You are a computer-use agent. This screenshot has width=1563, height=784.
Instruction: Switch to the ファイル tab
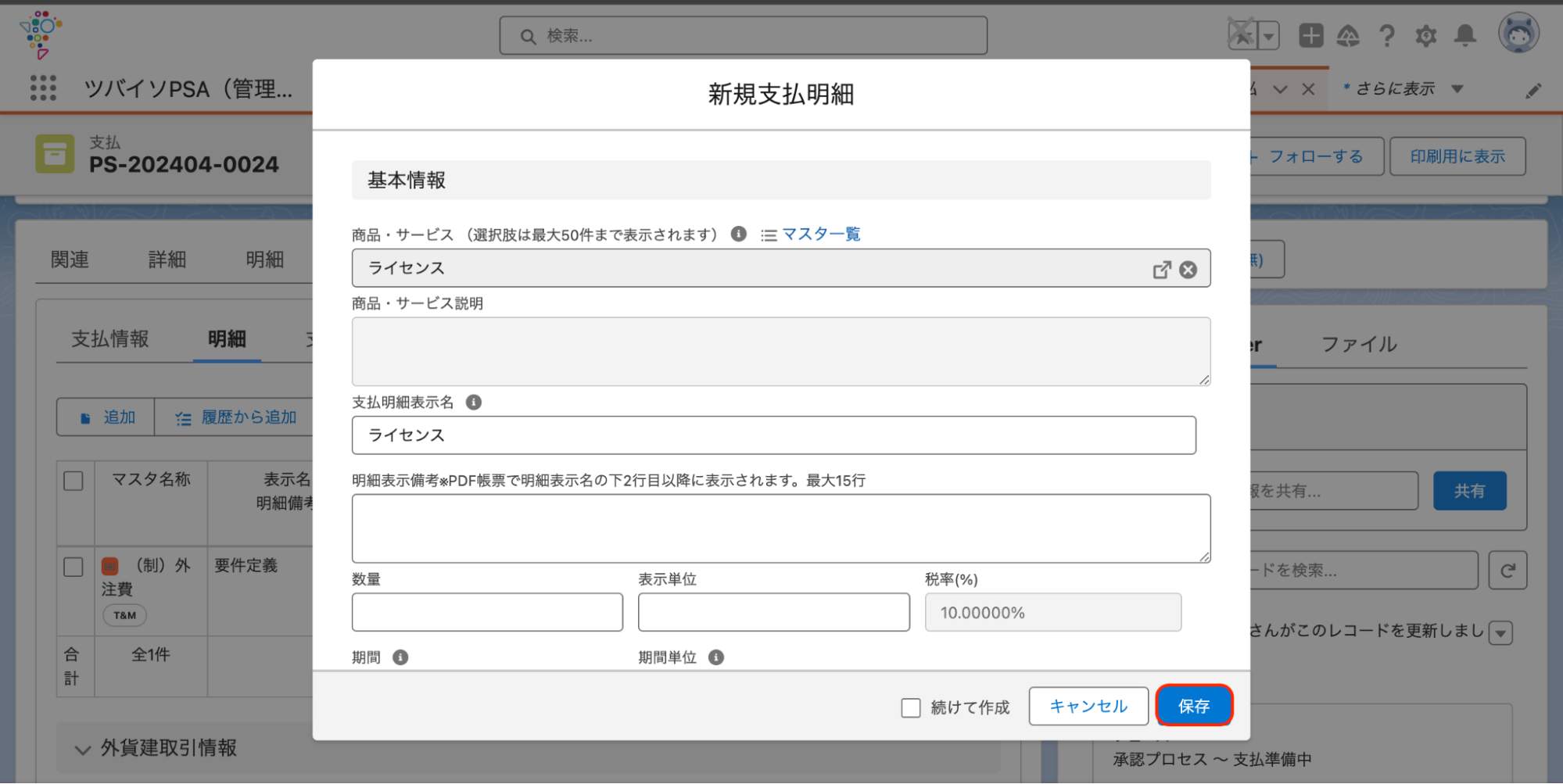tap(1359, 344)
